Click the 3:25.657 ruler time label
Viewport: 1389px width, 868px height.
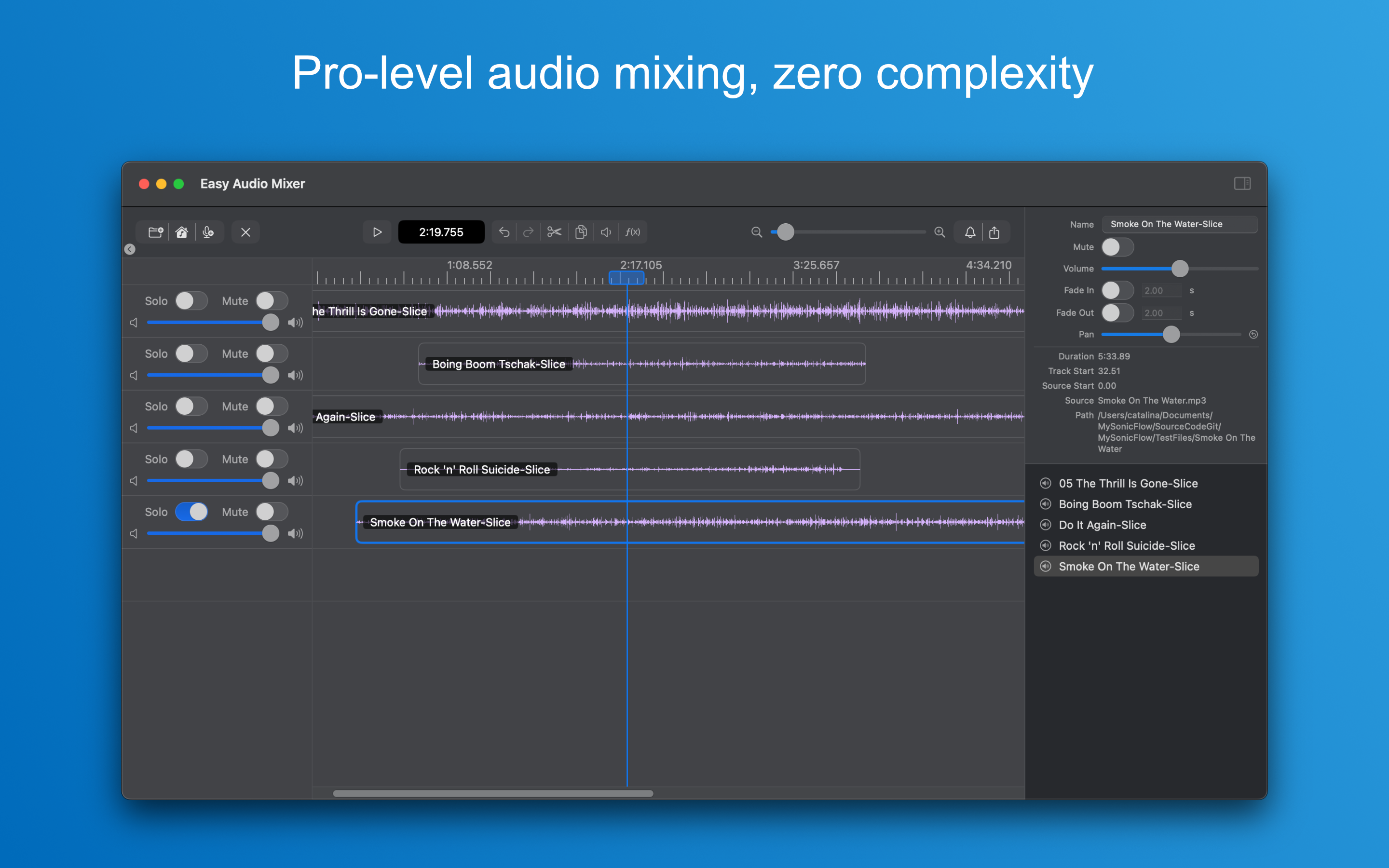pyautogui.click(x=816, y=265)
